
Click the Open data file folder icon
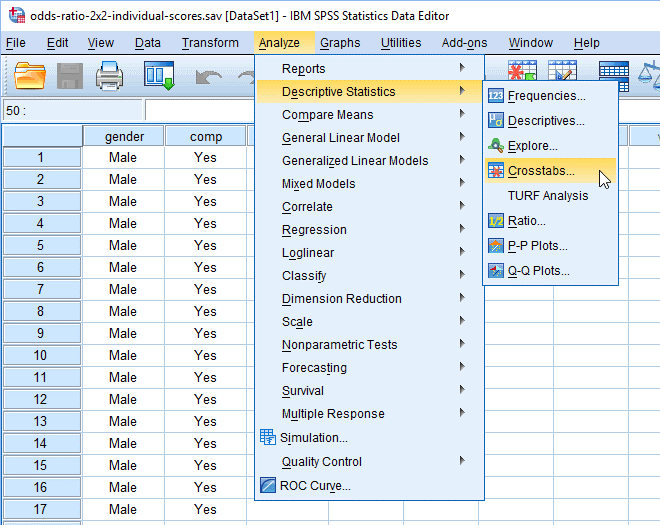point(30,75)
